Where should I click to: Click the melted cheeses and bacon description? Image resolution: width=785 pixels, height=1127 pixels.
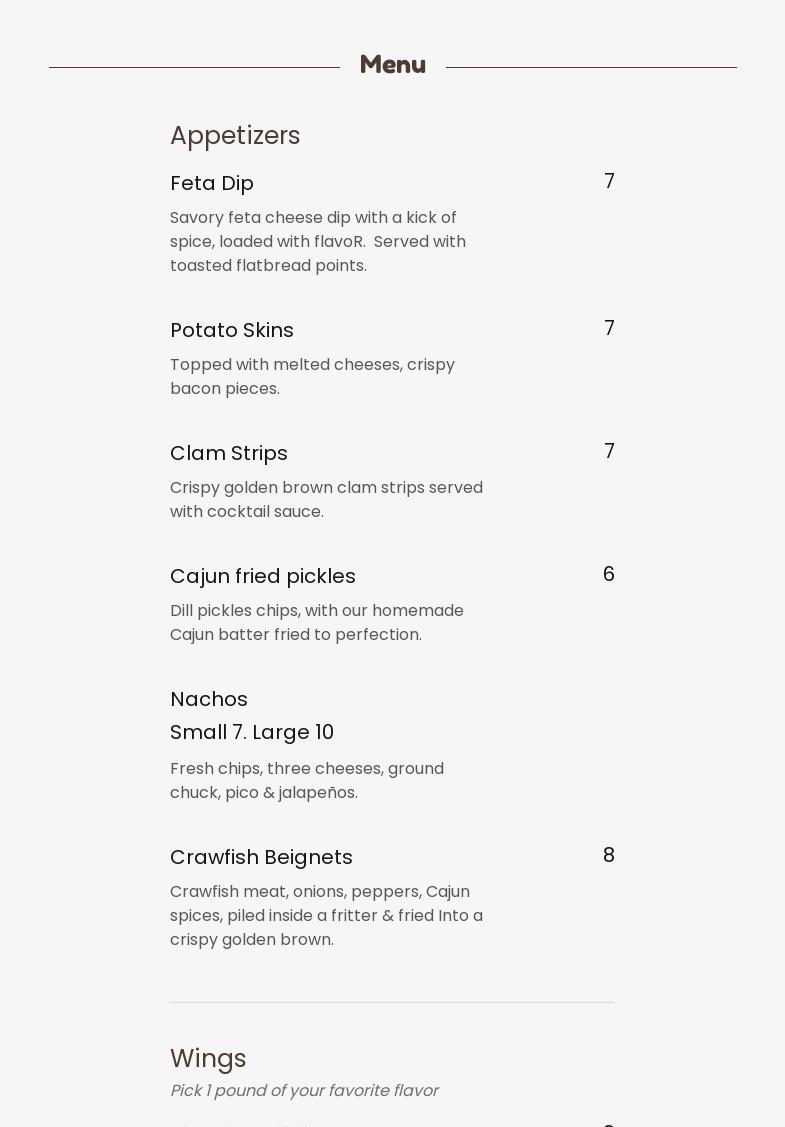coord(312,377)
